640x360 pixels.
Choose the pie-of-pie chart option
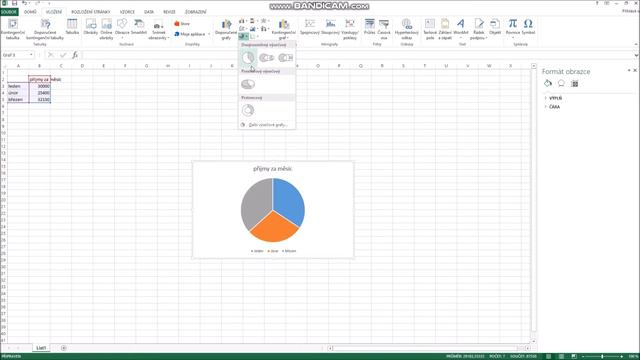pyautogui.click(x=267, y=58)
